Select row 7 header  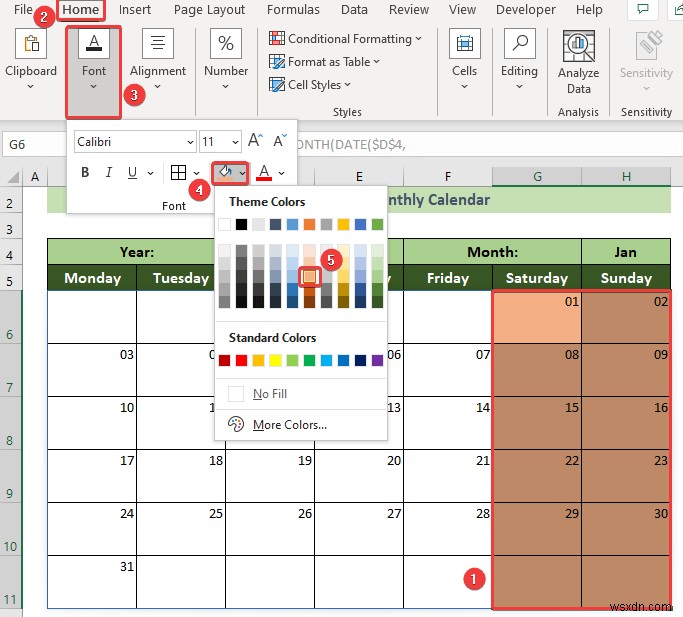(10, 370)
